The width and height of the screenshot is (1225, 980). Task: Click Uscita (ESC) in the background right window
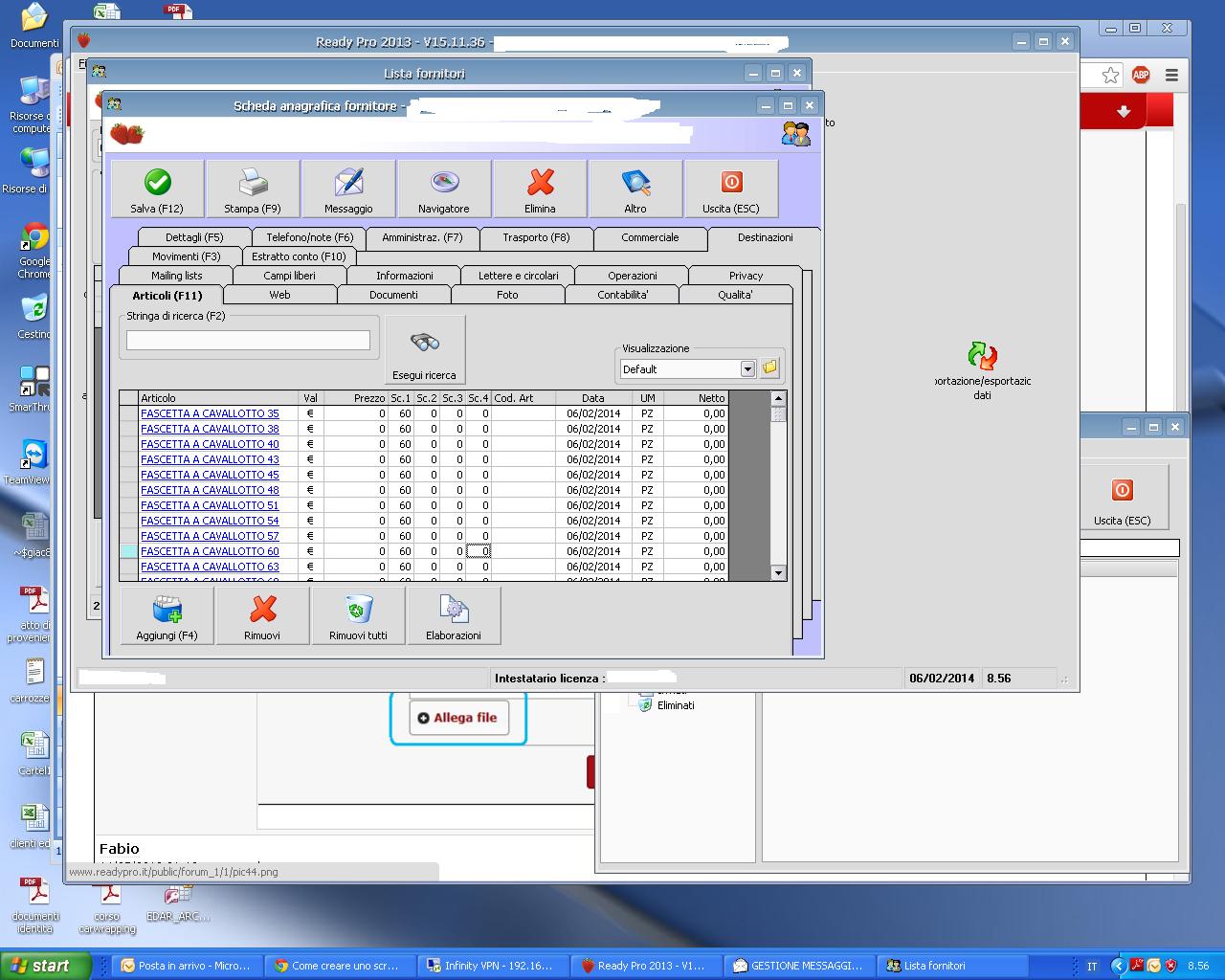pos(1123,498)
